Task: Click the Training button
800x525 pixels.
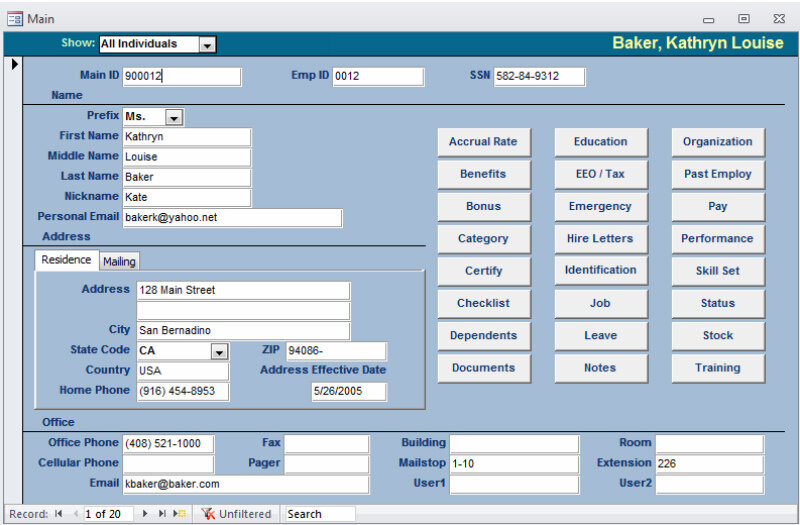Action: [x=717, y=368]
